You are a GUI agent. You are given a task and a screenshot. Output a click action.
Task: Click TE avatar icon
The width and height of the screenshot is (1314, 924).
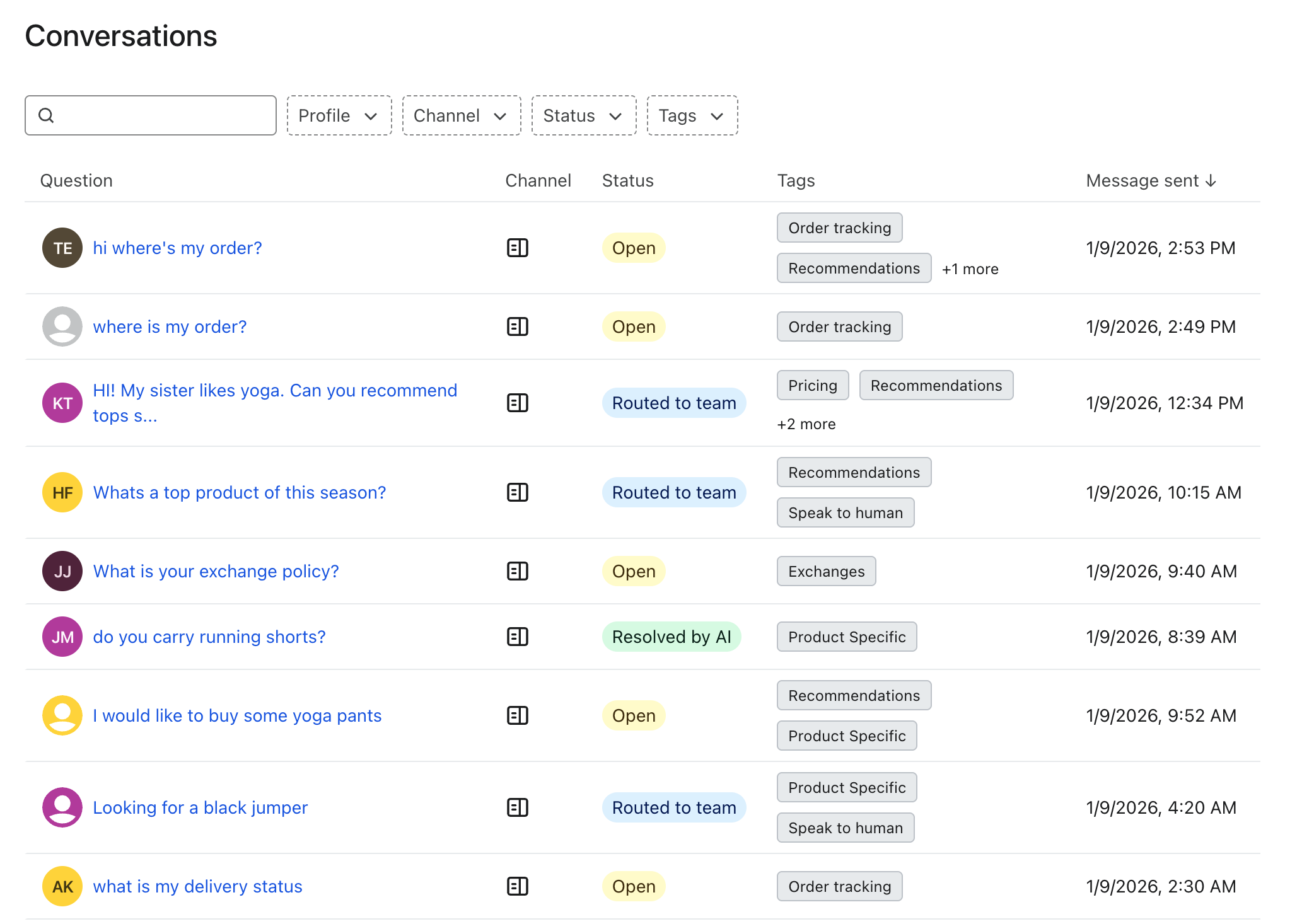point(62,248)
